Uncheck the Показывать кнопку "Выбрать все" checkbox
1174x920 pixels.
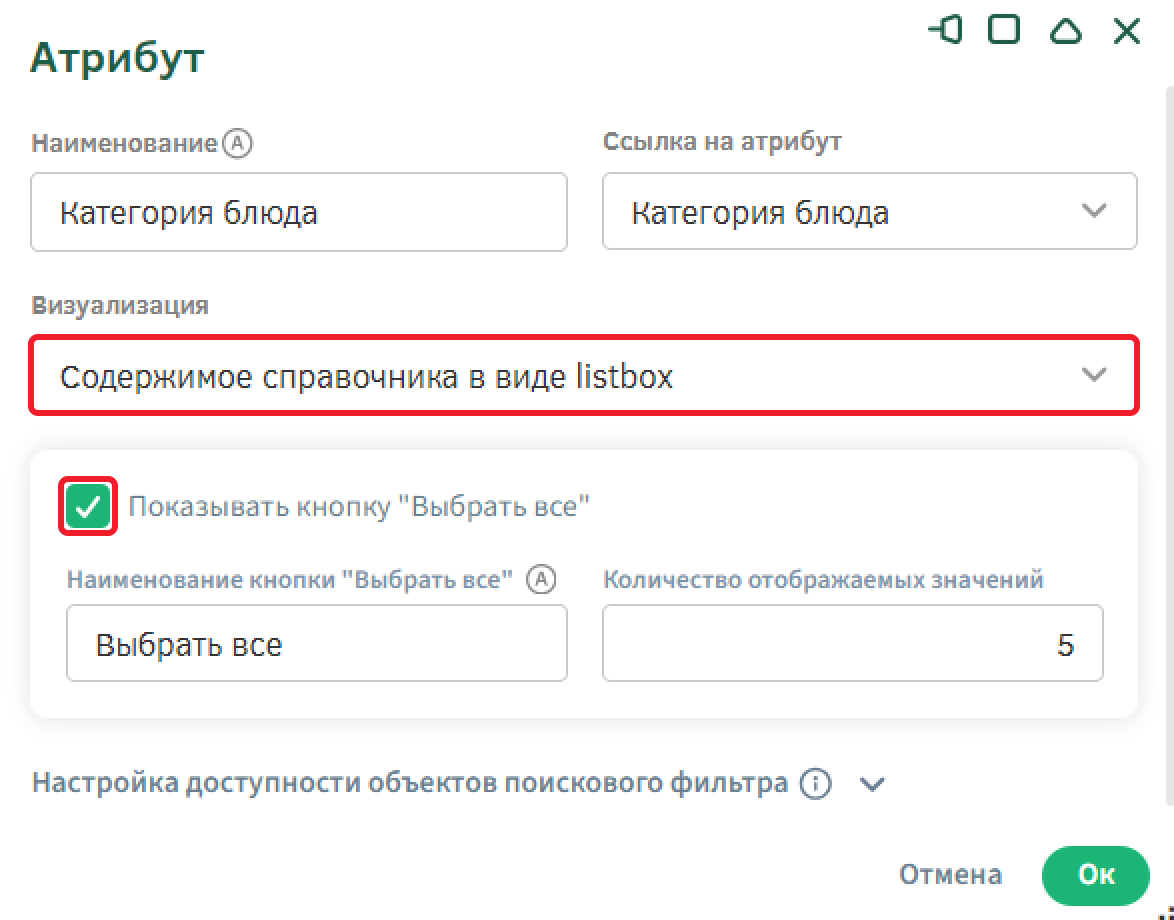89,507
